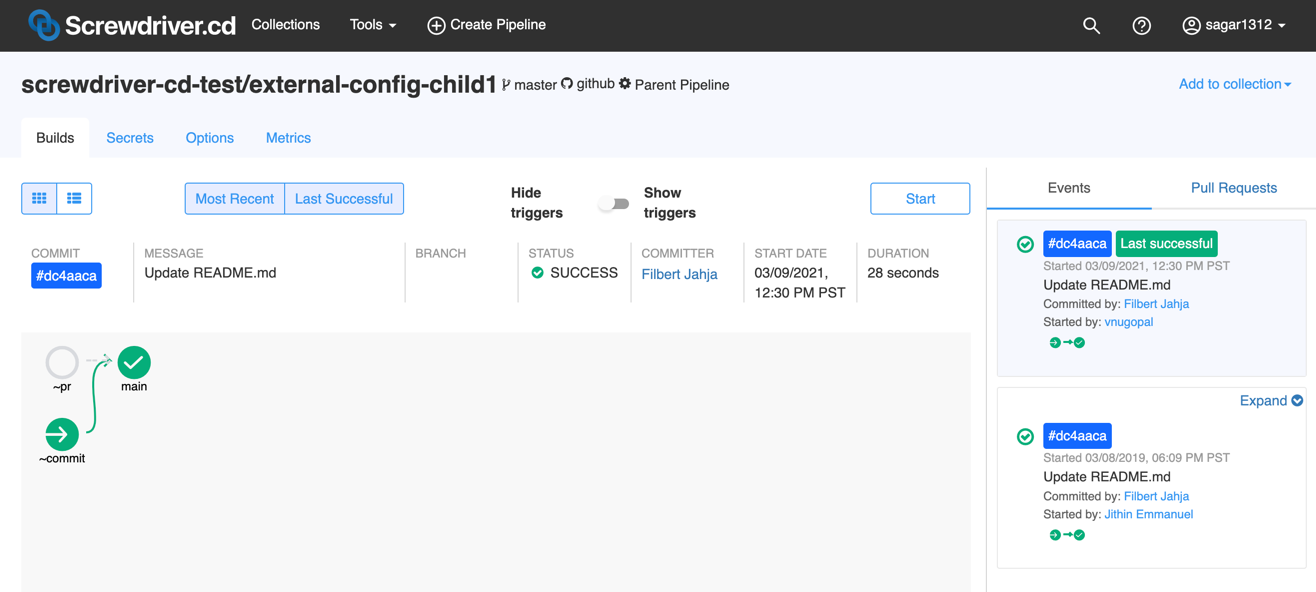Screen dimensions: 1316x592
Task: Open the search magnifier icon
Action: tap(1091, 26)
